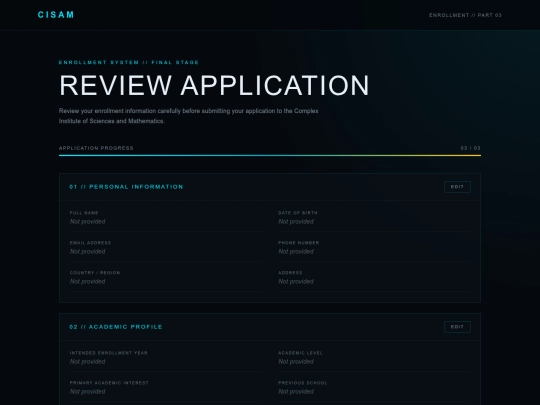Click '02 // ACADEMIC PROFILE' section title
The image size is (540, 405).
pos(116,327)
